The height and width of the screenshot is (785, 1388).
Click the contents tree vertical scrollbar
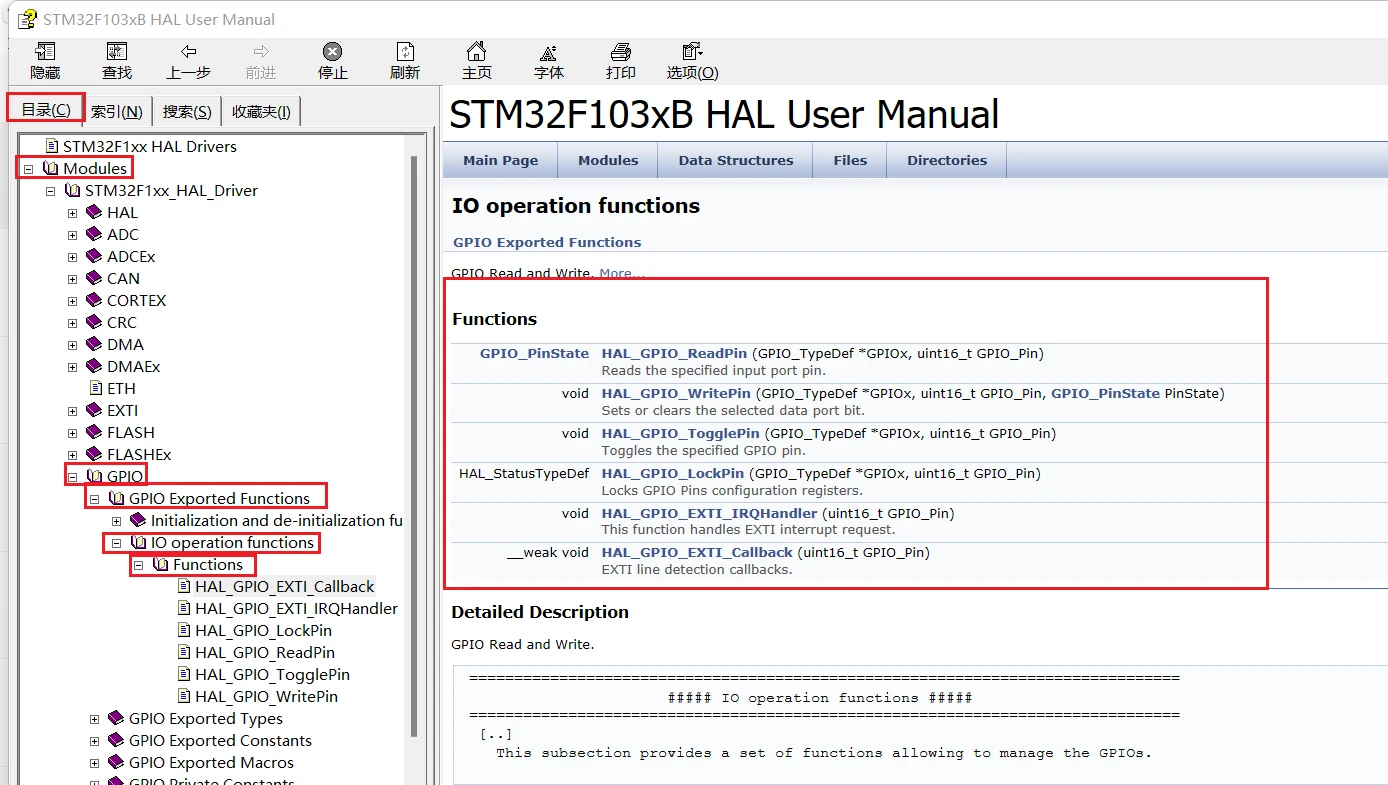pos(415,445)
